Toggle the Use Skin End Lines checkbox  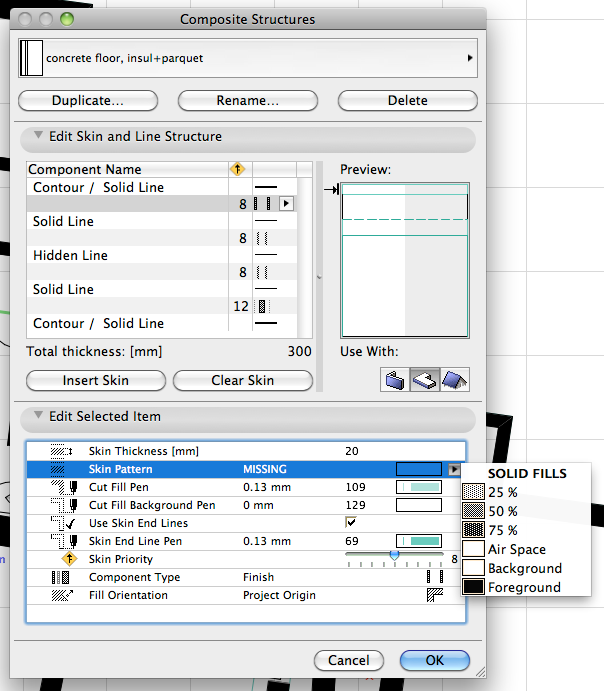[351, 522]
